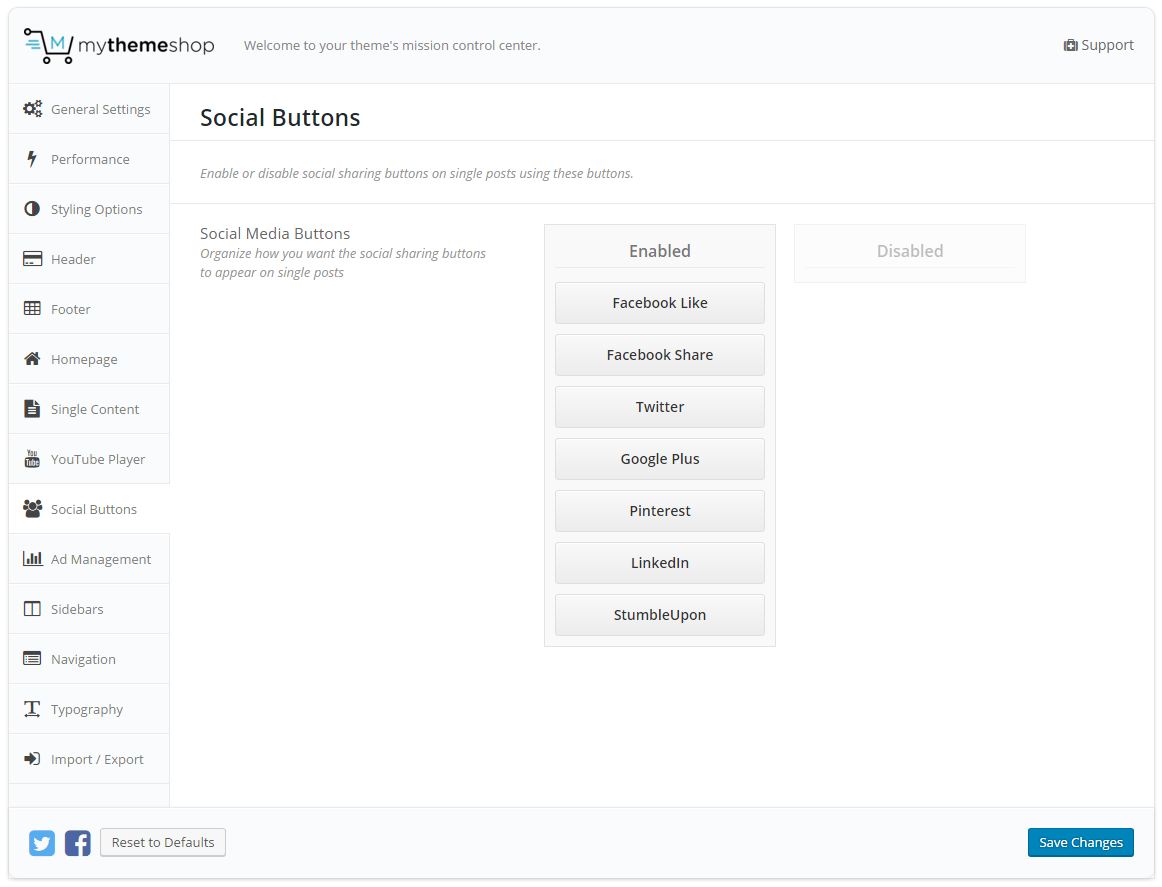The width and height of the screenshot is (1162, 887).
Task: Click the Performance lightning bolt icon
Action: pyautogui.click(x=32, y=159)
